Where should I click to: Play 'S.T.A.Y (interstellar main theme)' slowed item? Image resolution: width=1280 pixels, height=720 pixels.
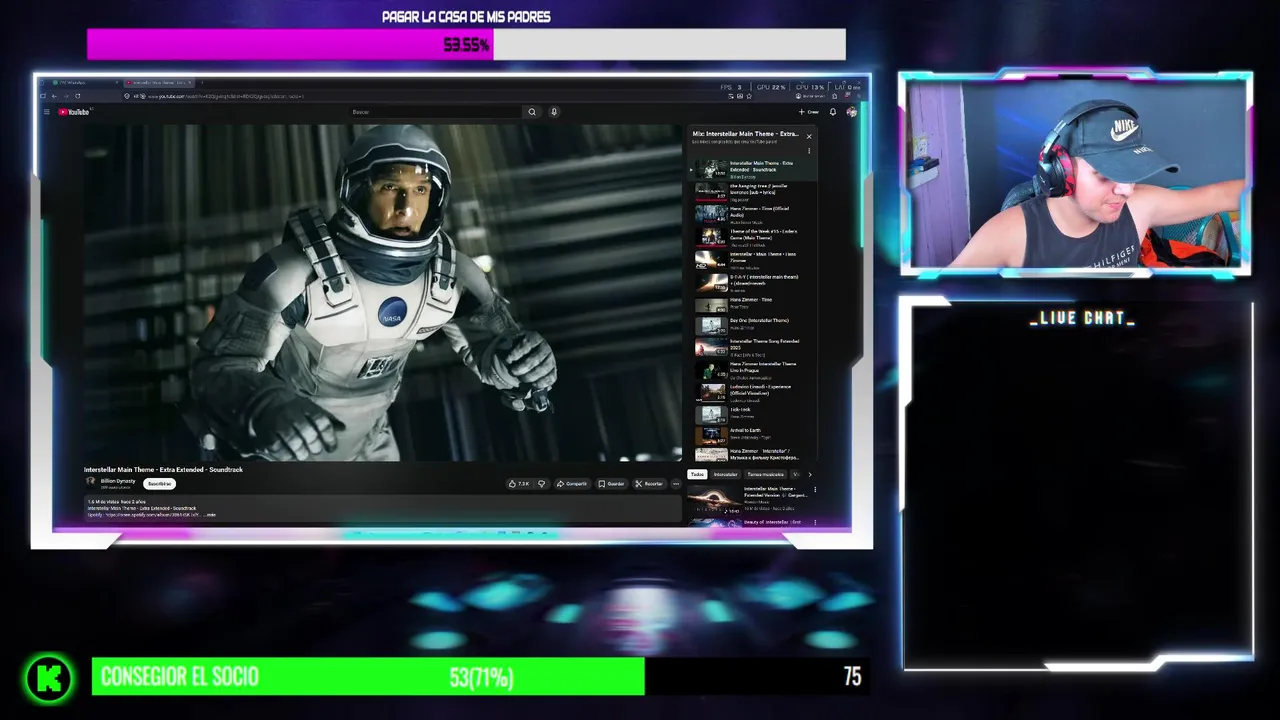tap(754, 283)
